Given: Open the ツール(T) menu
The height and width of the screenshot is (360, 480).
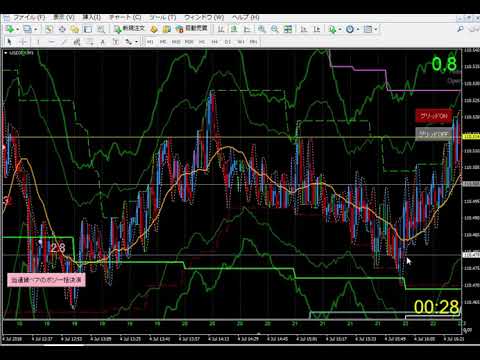Looking at the screenshot, I should [x=162, y=17].
